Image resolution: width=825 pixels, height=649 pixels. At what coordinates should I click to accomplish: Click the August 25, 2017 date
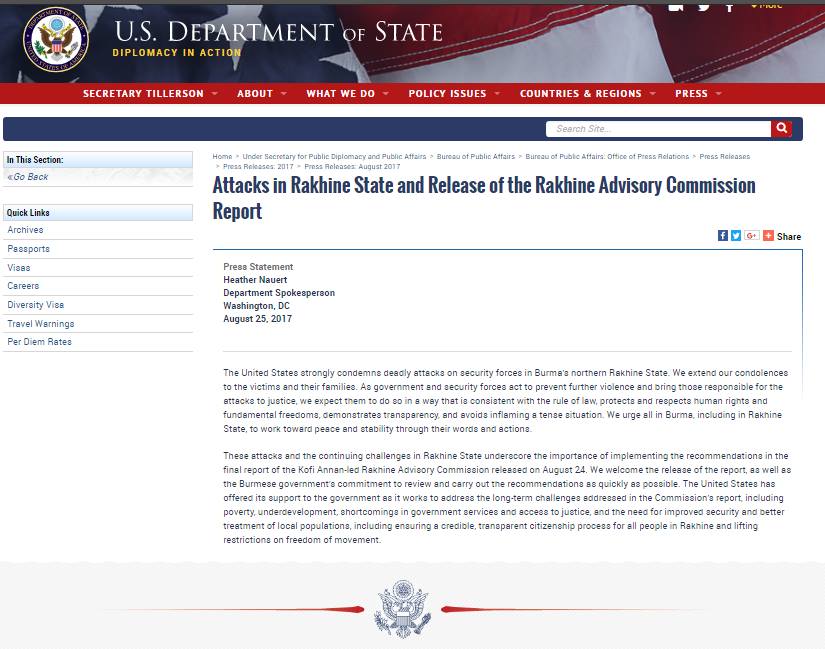click(257, 318)
